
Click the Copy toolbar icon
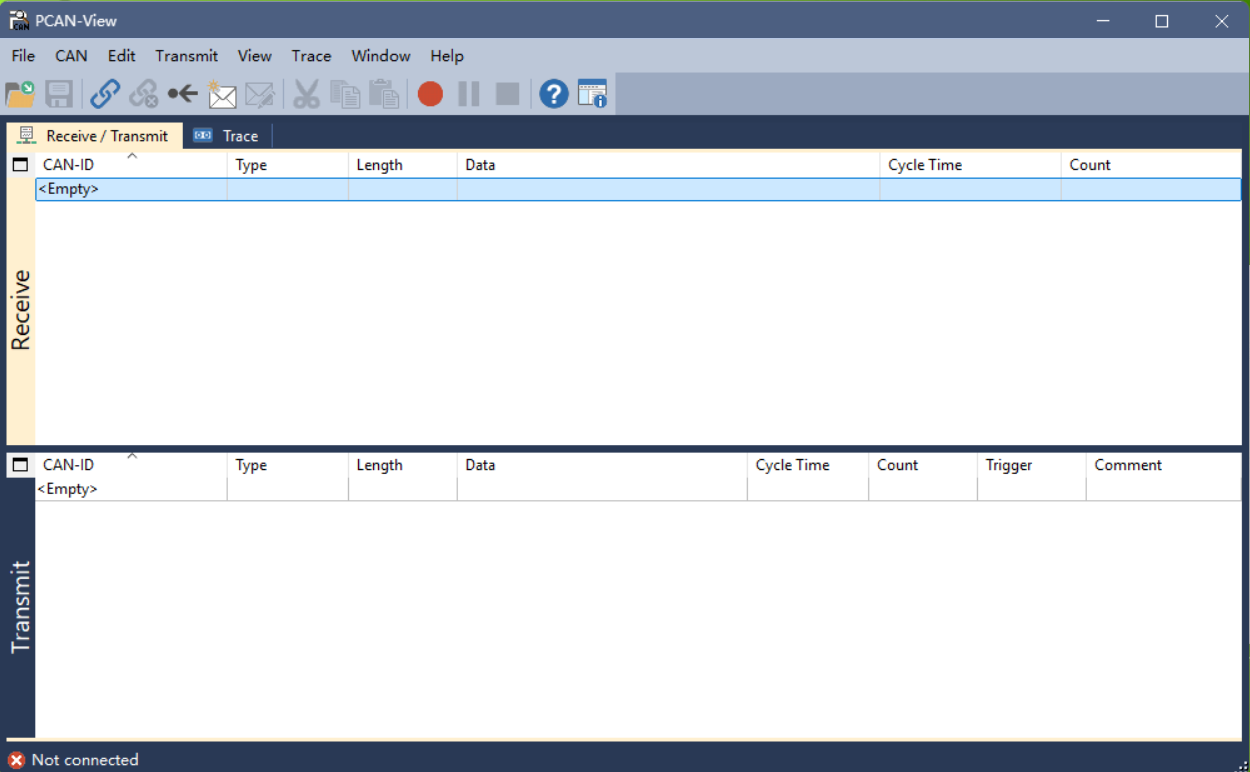coord(345,94)
